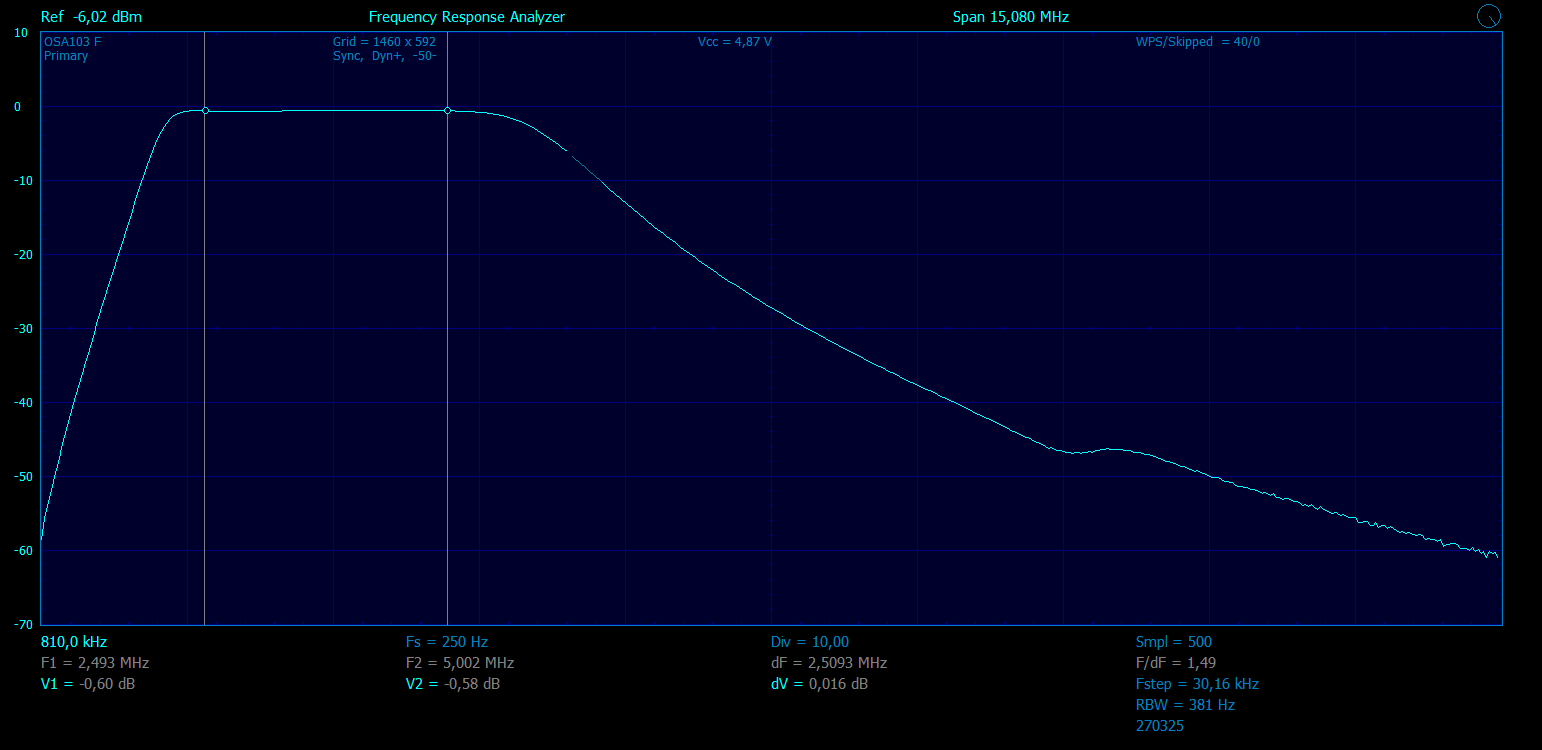Click the 810,0 kHz start frequency value
Viewport: 1542px width, 750px height.
tap(74, 642)
